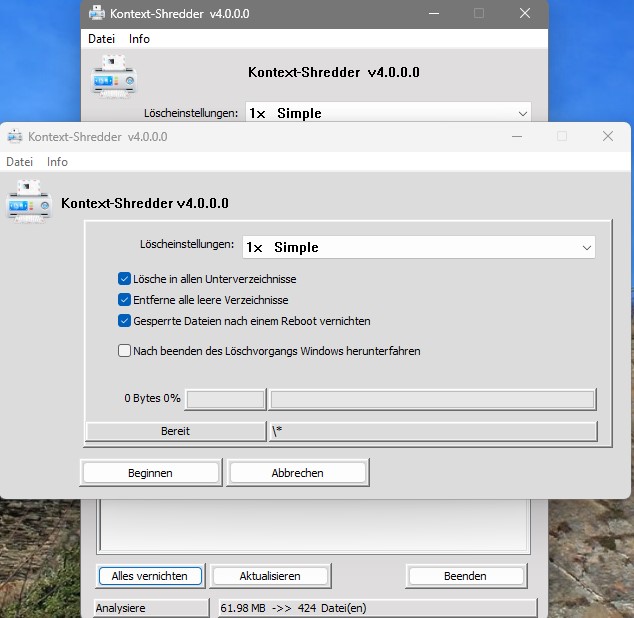
Task: Open the Löscheinstellungen dropdown in the back window
Action: click(x=388, y=112)
